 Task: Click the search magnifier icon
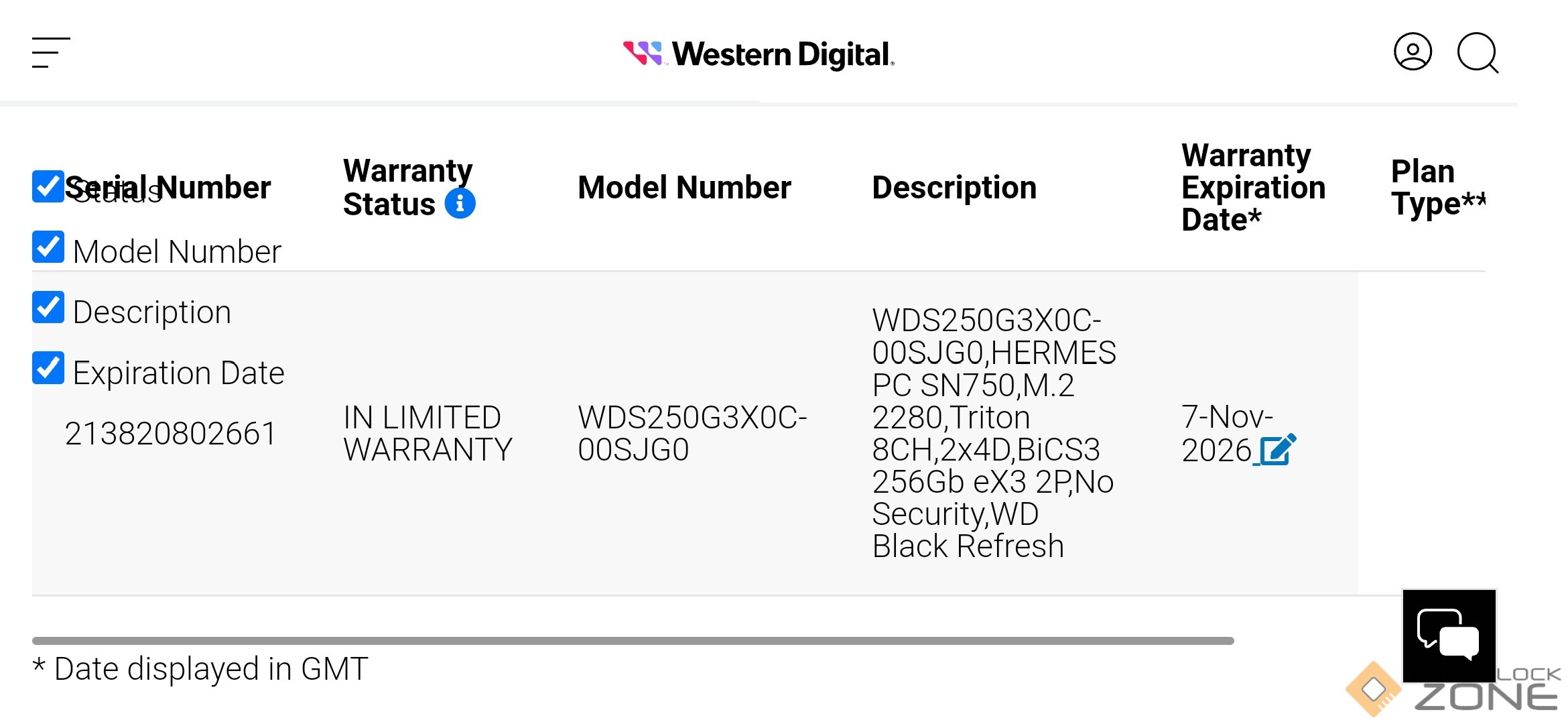click(x=1477, y=52)
